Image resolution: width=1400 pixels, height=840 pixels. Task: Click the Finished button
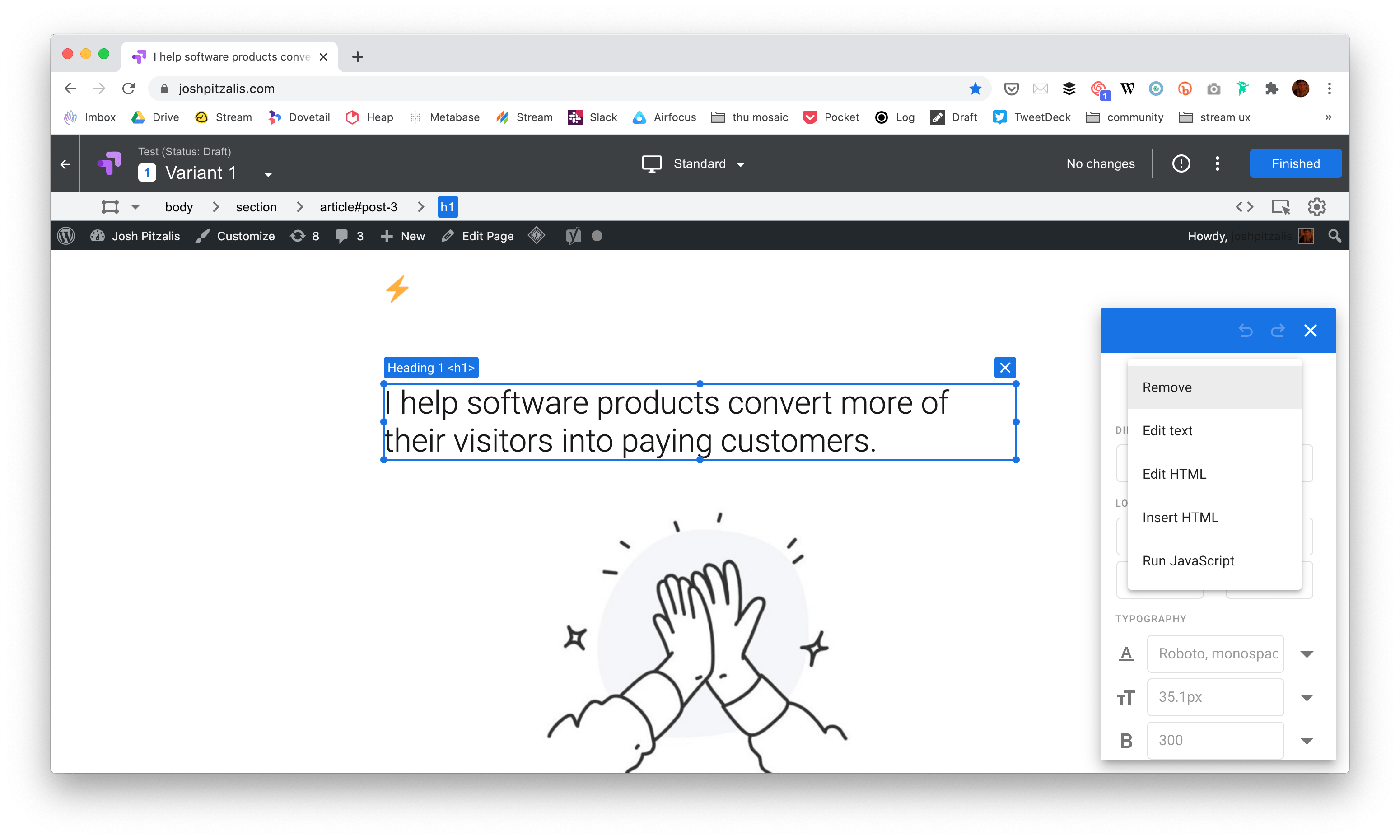tap(1295, 163)
